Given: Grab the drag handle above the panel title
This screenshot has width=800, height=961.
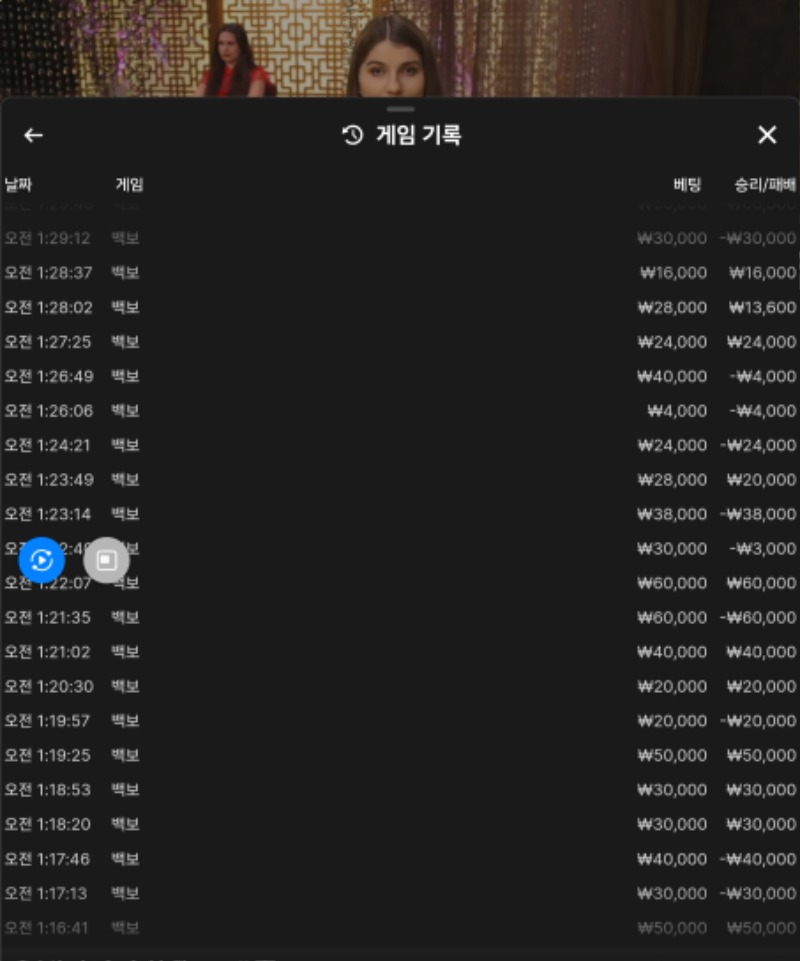Looking at the screenshot, I should pos(400,109).
